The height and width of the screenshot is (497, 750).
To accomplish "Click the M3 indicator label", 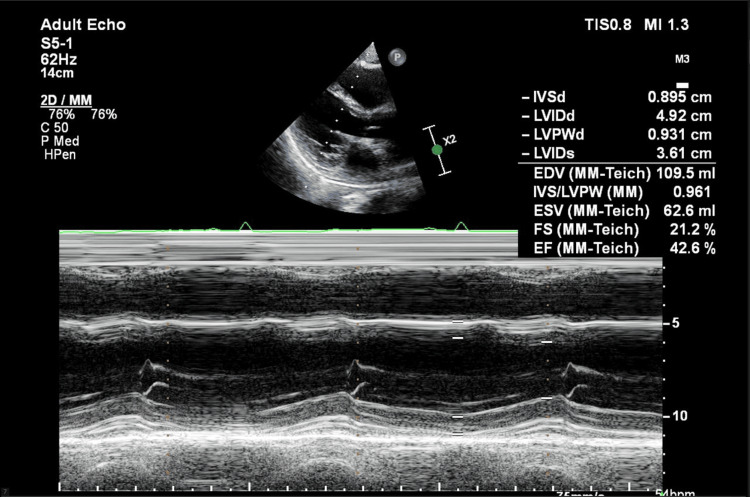I will (682, 59).
